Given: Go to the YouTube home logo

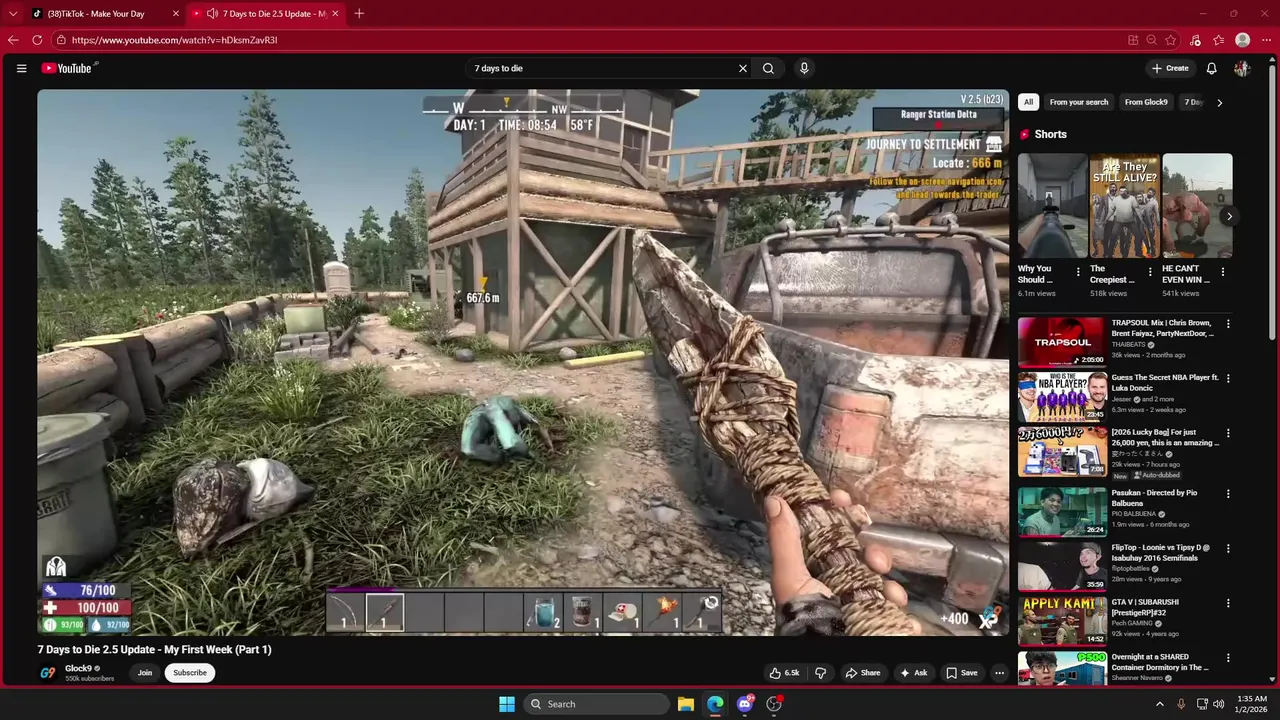Looking at the screenshot, I should 68,68.
